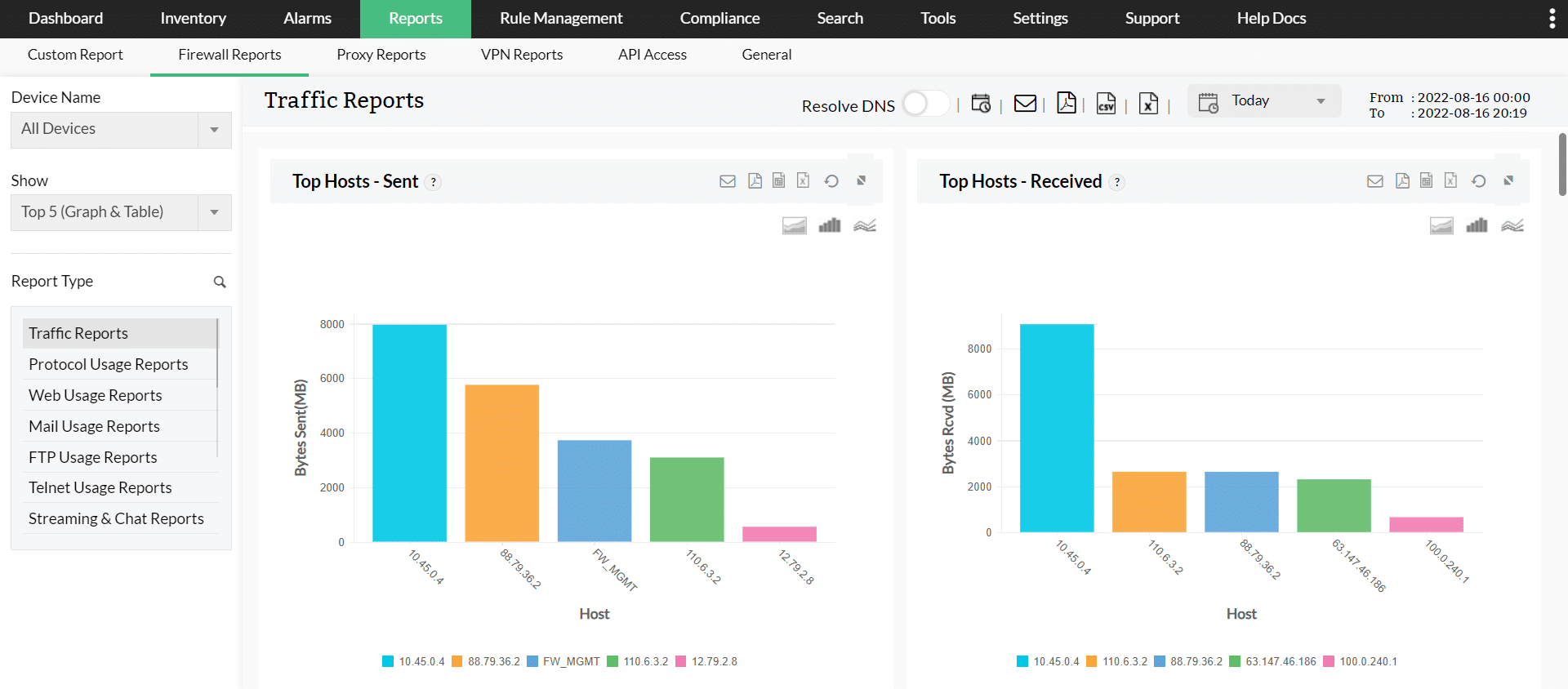Open the Report Type search icon
Screen dimensions: 1568x689
220,282
